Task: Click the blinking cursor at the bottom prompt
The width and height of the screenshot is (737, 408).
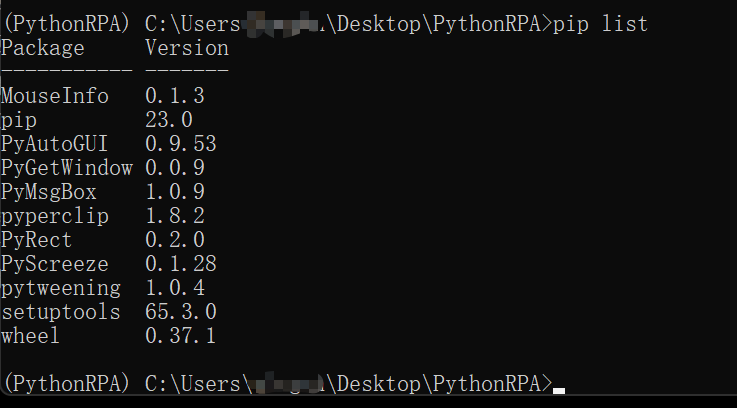Action: click(559, 391)
